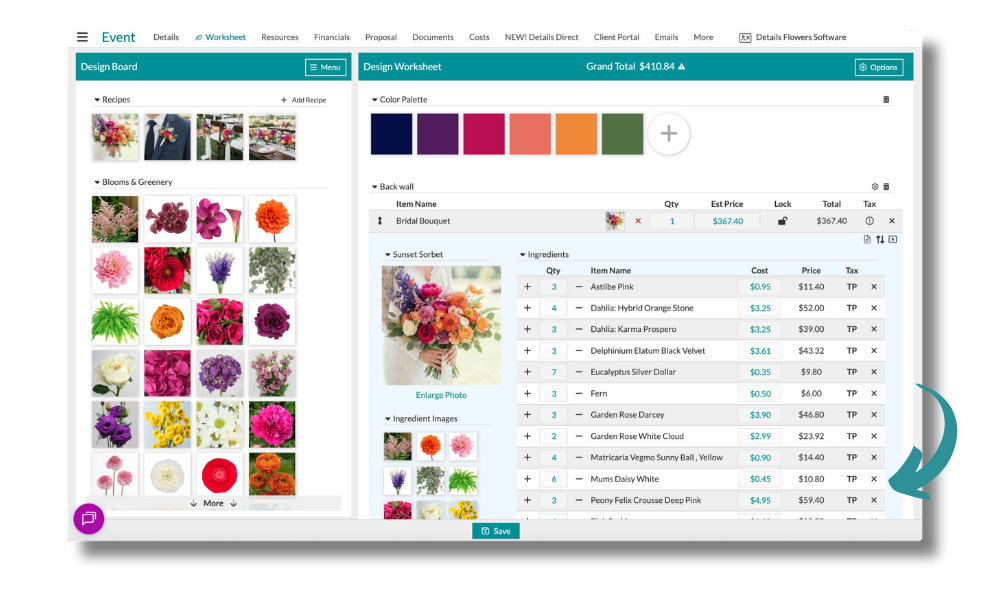Screen dimensions: 1000x600
Task: Click the Save button
Action: 496,531
